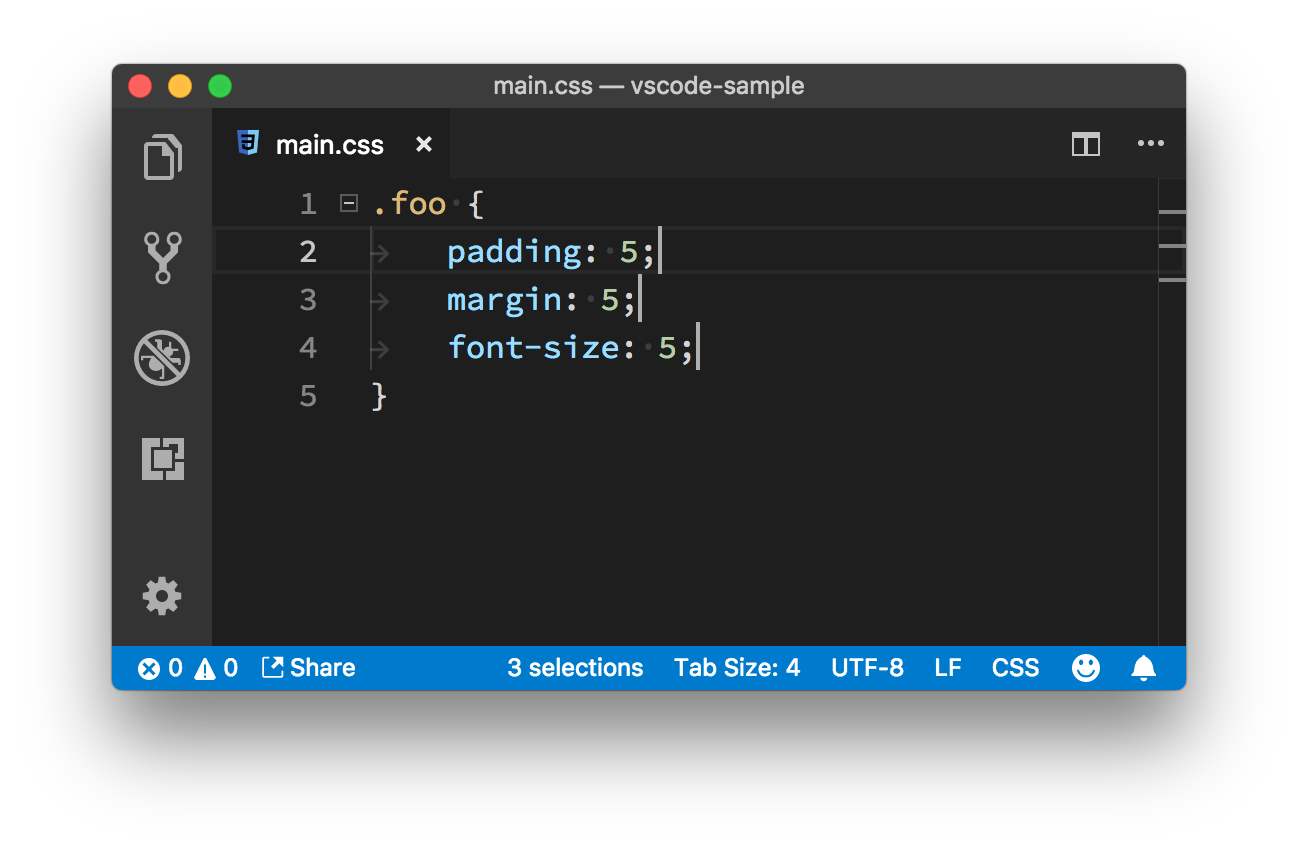This screenshot has width=1298, height=850.
Task: Select the Debug icon in the activity bar
Action: [x=162, y=358]
